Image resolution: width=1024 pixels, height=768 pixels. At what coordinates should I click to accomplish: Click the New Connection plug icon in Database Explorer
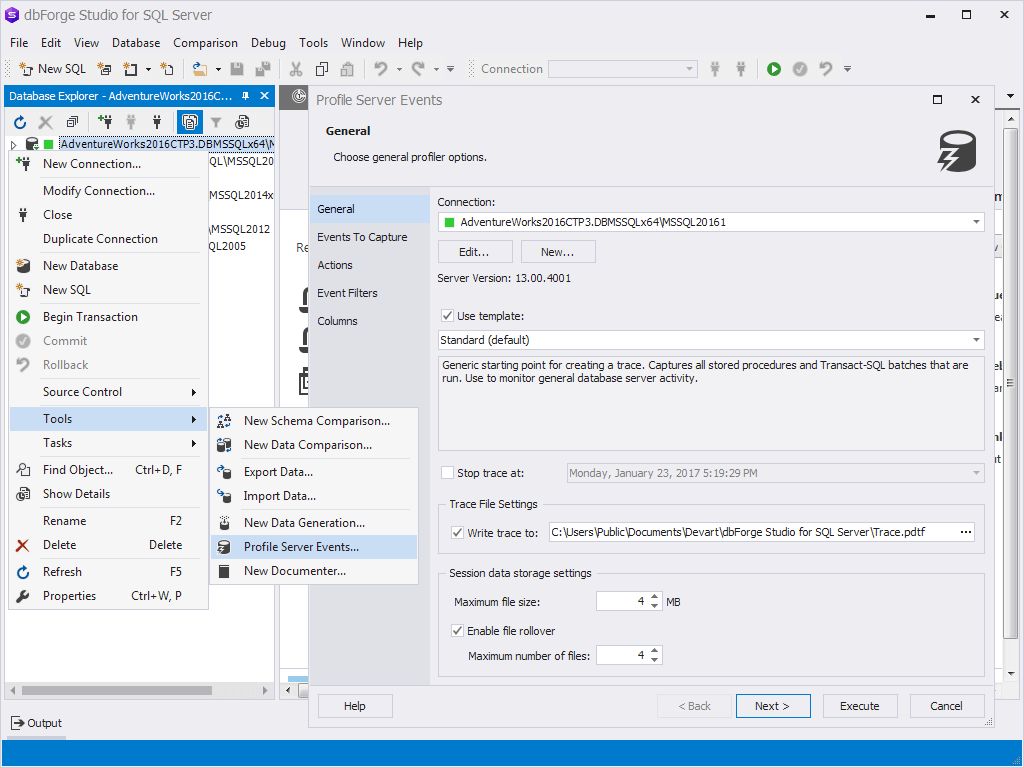105,122
